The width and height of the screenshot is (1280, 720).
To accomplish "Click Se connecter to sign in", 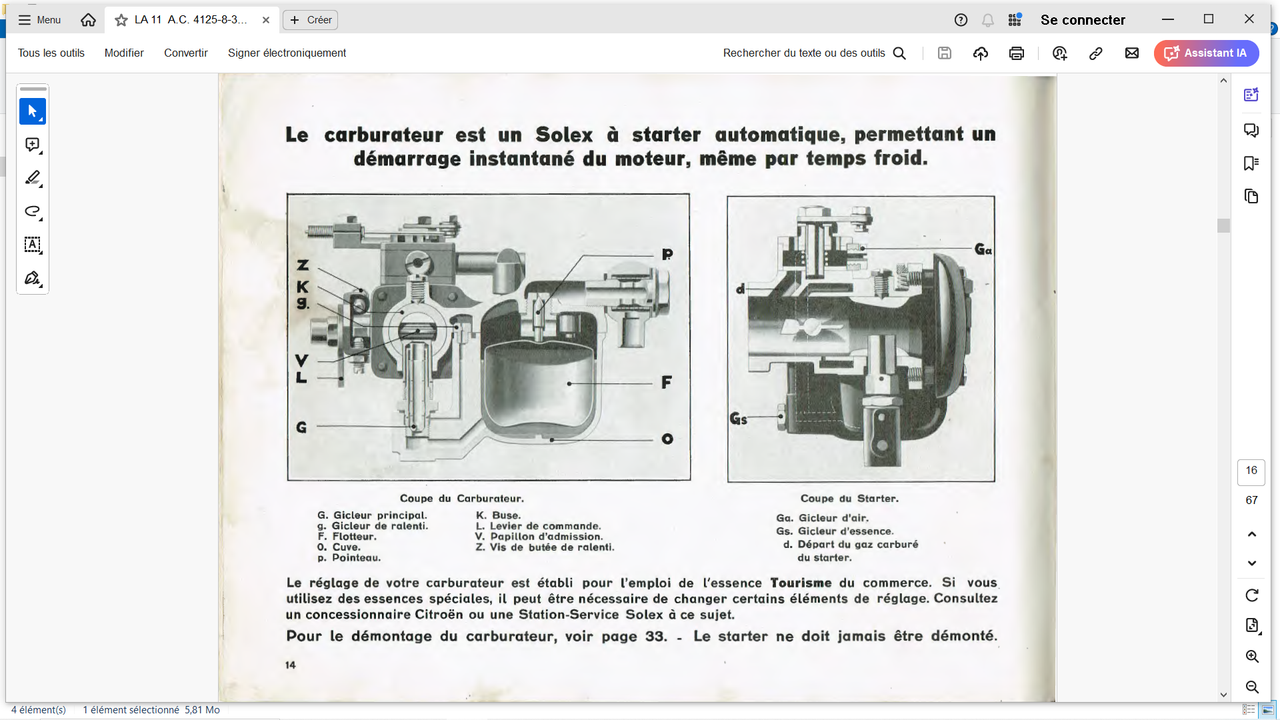I will coord(1083,20).
